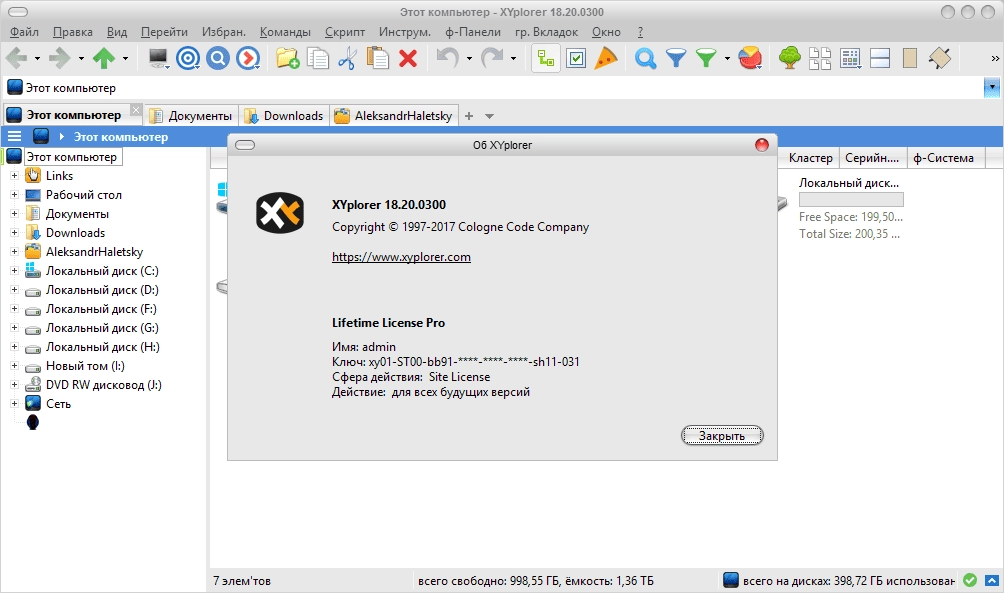Expand the Локальный диск (C:) node

[x=14, y=271]
